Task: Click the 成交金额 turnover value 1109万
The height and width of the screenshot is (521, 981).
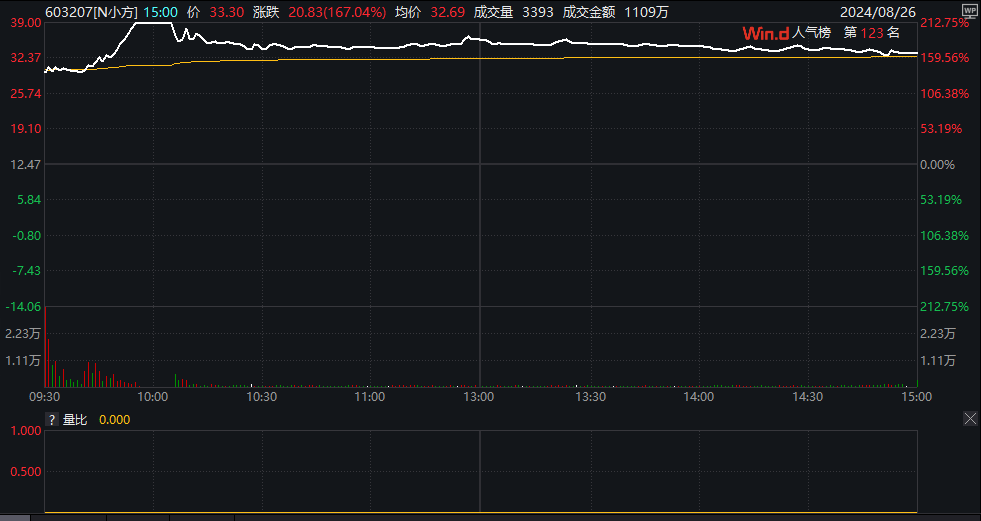Action: tap(646, 12)
